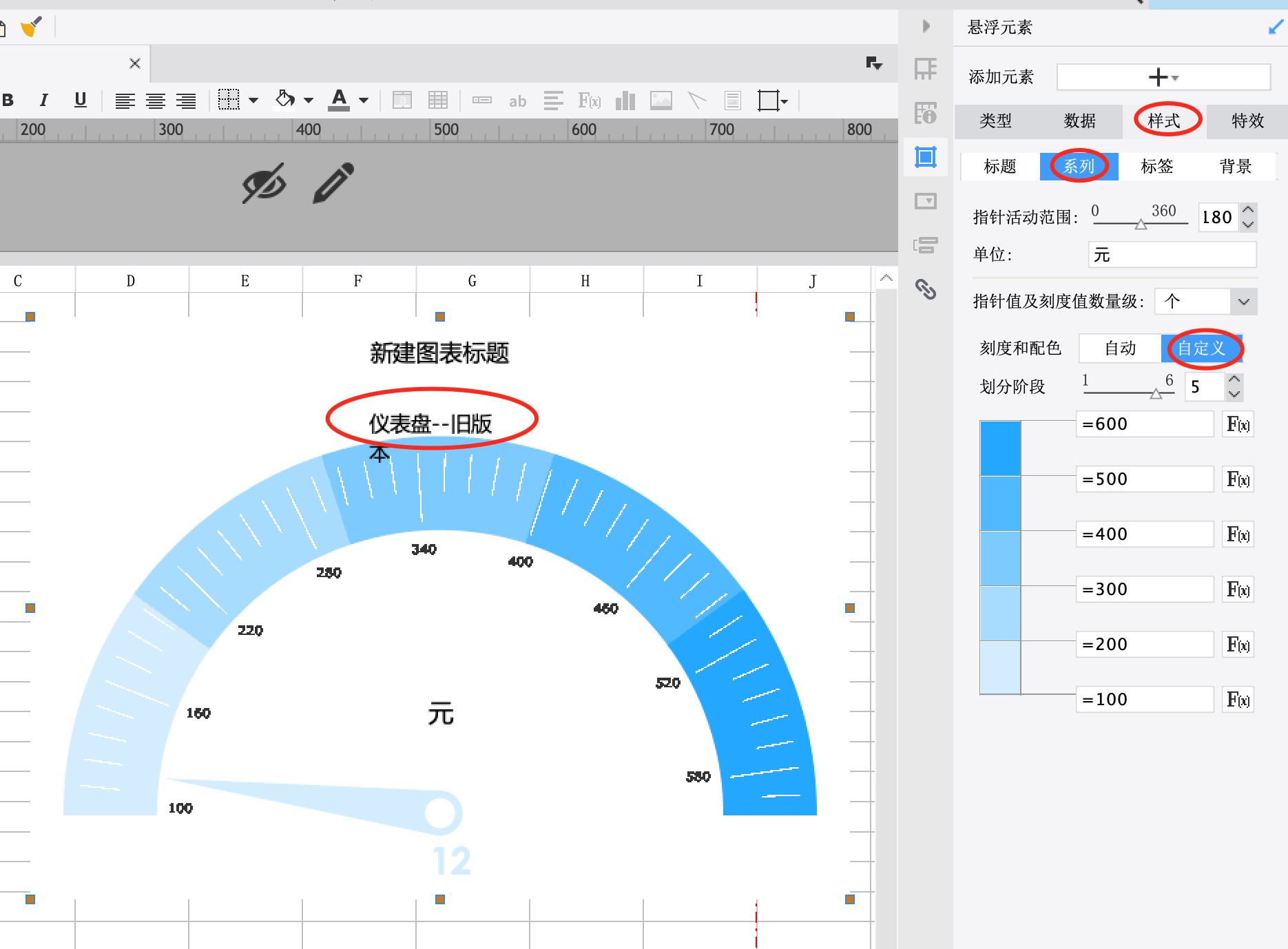Select the 背景 sub-tab

pos(1236,167)
